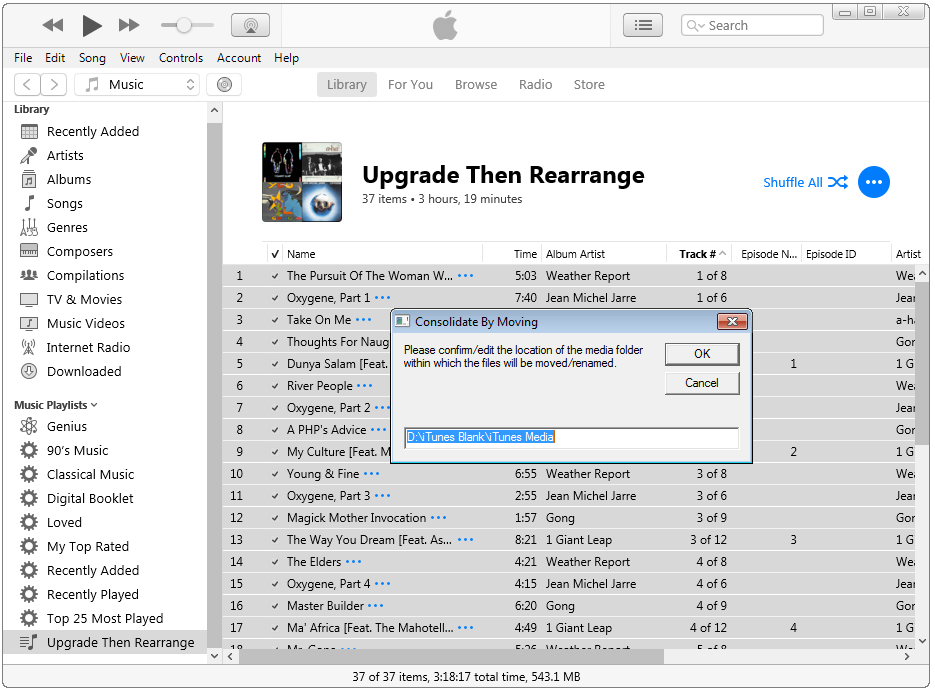Image resolution: width=935 pixels, height=692 pixels.
Task: Toggle checkmark for The Elders
Action: click(275, 562)
